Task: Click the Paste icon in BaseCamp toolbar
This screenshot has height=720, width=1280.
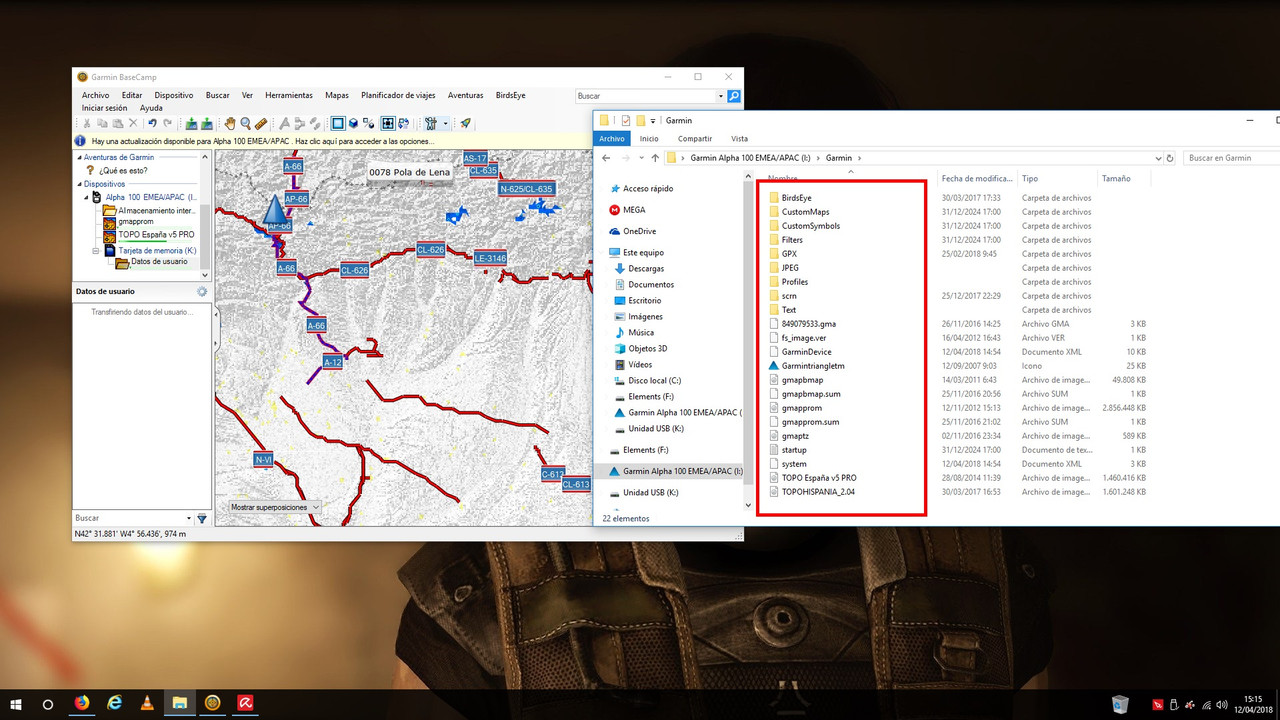Action: pyautogui.click(x=117, y=123)
